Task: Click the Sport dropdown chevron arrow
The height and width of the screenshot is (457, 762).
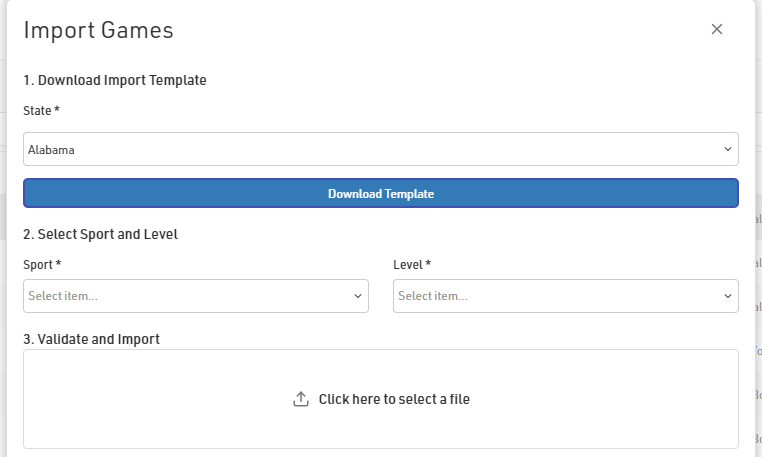Action: tap(358, 296)
